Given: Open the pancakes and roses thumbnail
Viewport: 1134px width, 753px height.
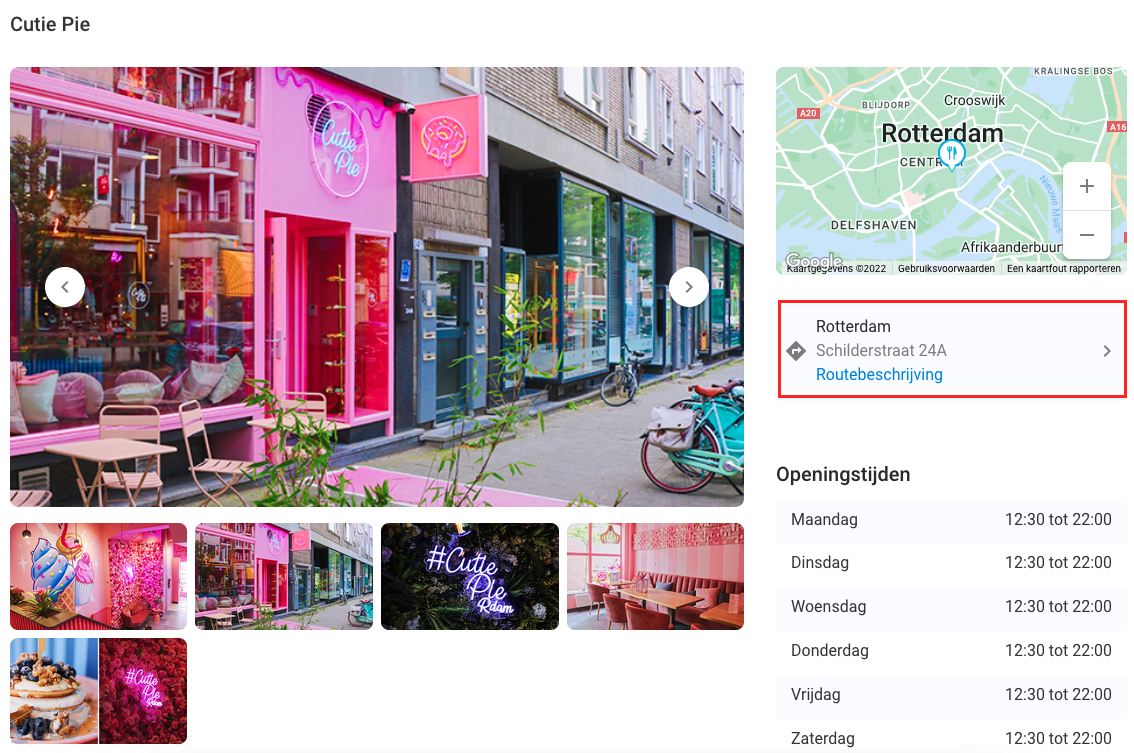Looking at the screenshot, I should click(98, 691).
